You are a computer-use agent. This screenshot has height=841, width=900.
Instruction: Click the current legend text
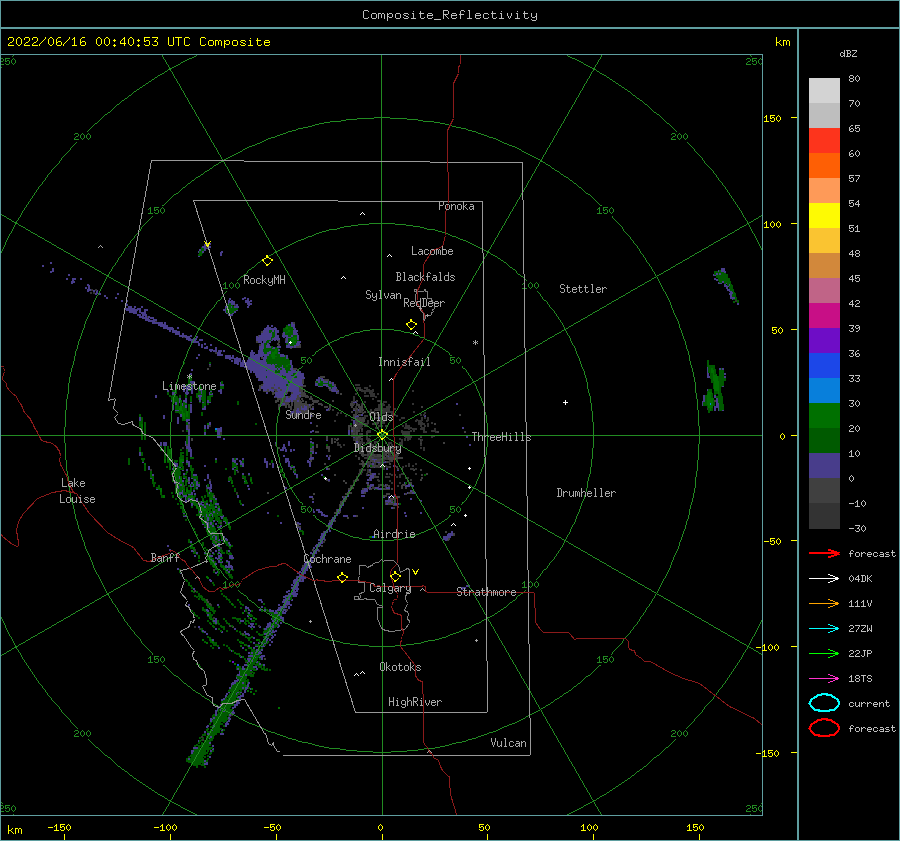point(869,704)
